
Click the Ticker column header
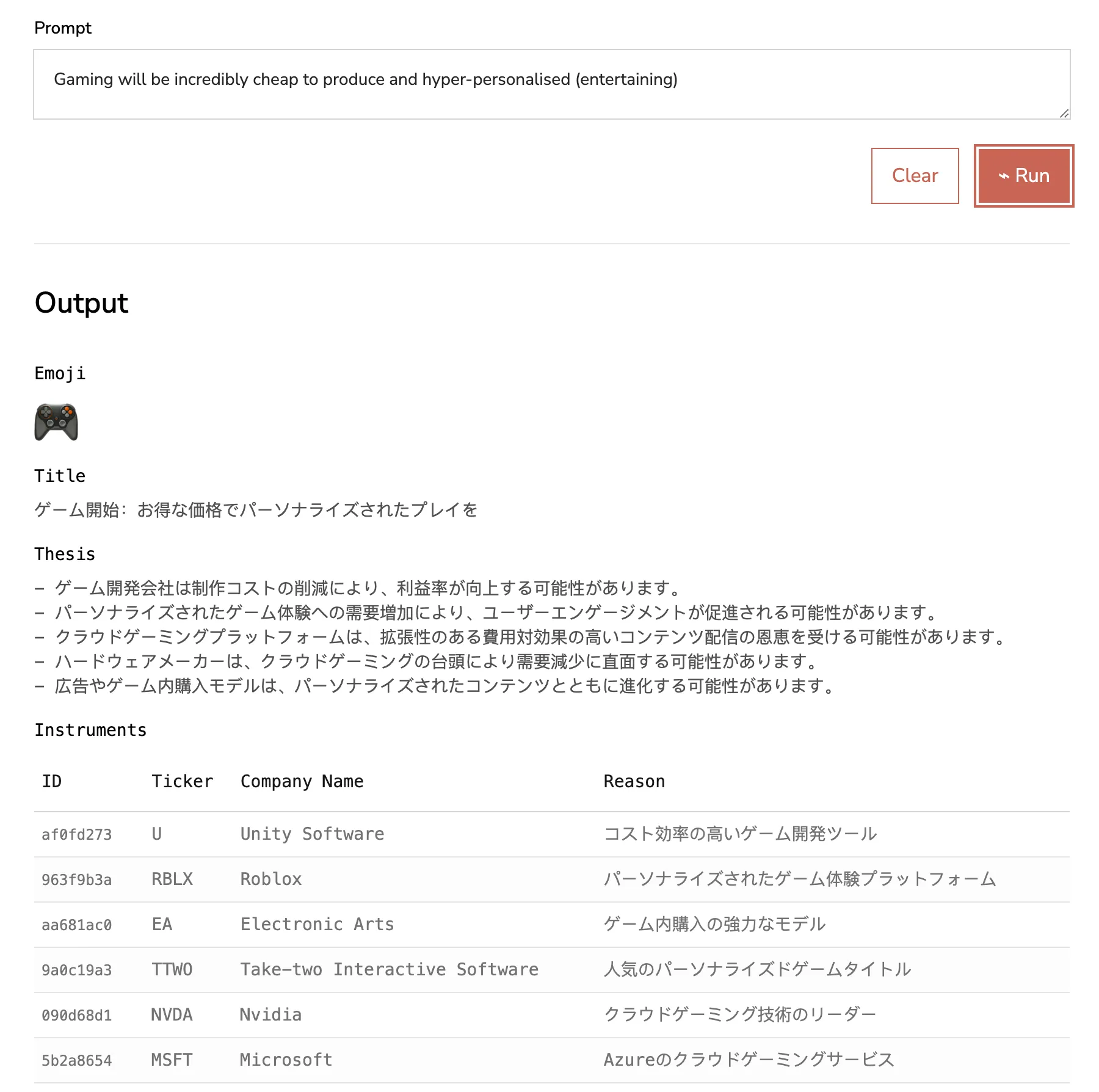182,781
